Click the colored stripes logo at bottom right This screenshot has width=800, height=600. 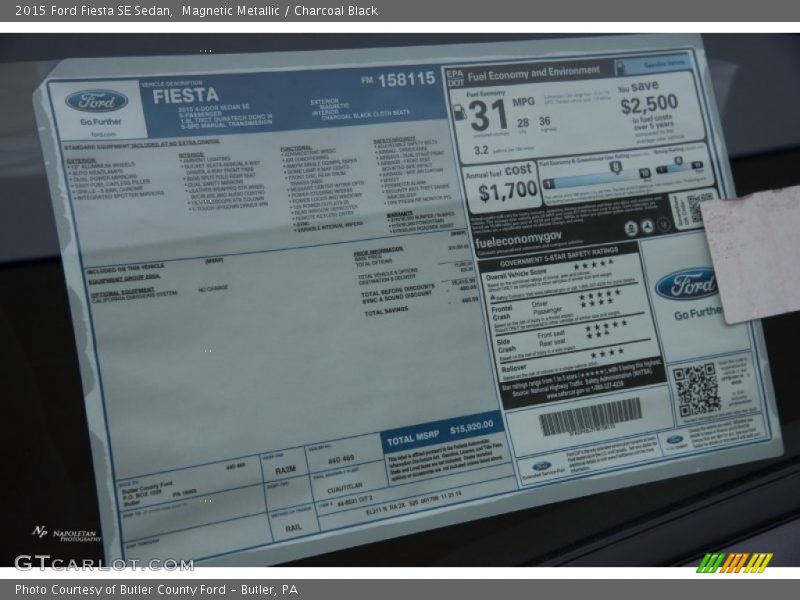pyautogui.click(x=734, y=562)
